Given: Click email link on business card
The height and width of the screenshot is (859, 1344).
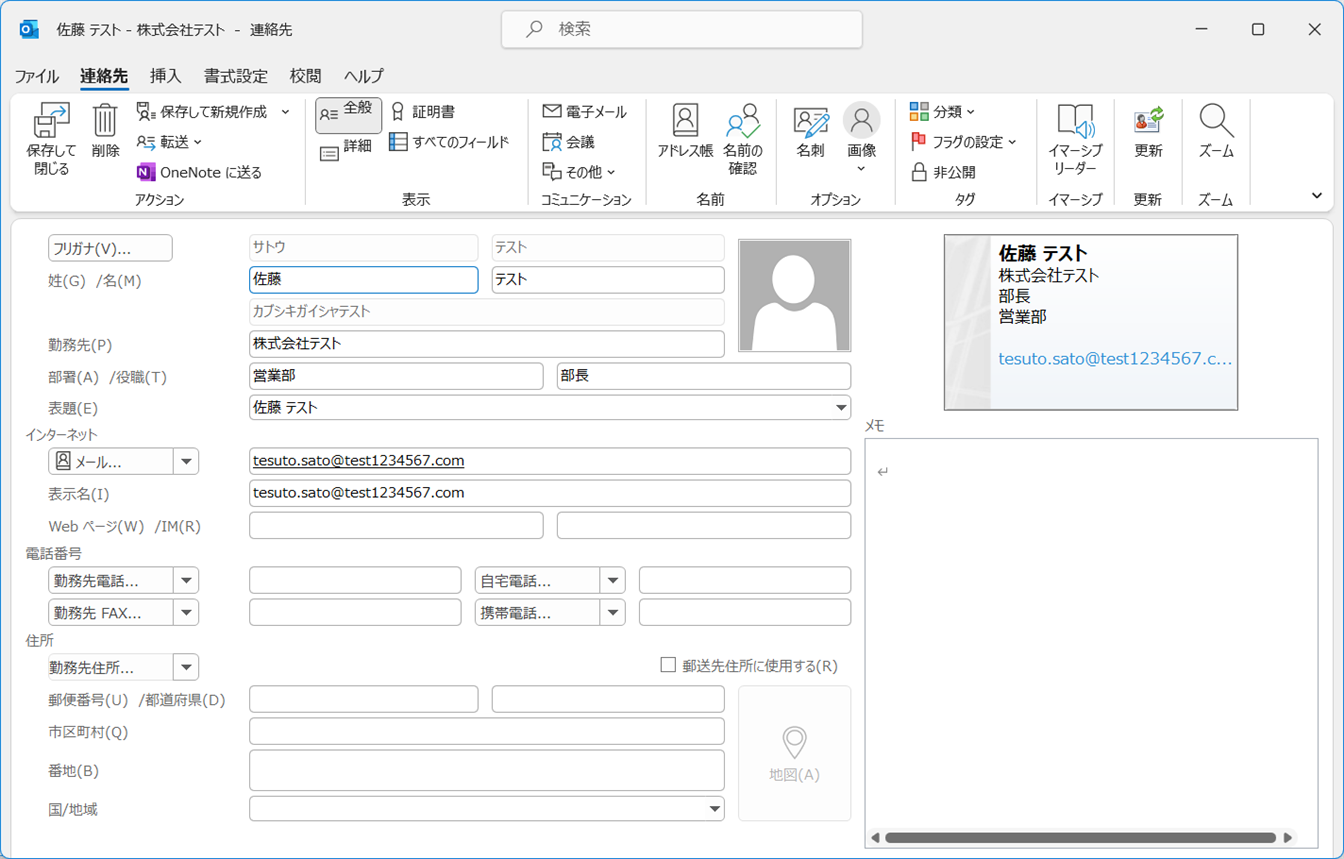Looking at the screenshot, I should click(1115, 358).
